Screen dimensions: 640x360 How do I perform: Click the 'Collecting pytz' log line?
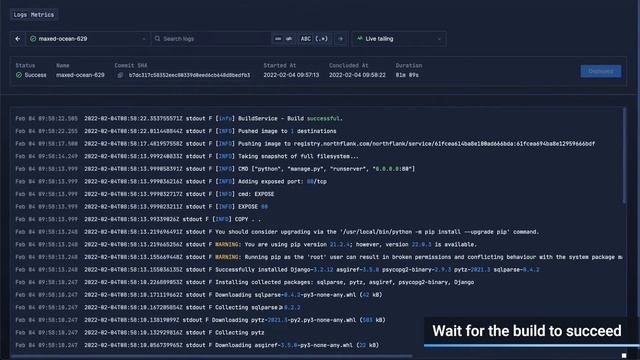pyautogui.click(x=140, y=333)
